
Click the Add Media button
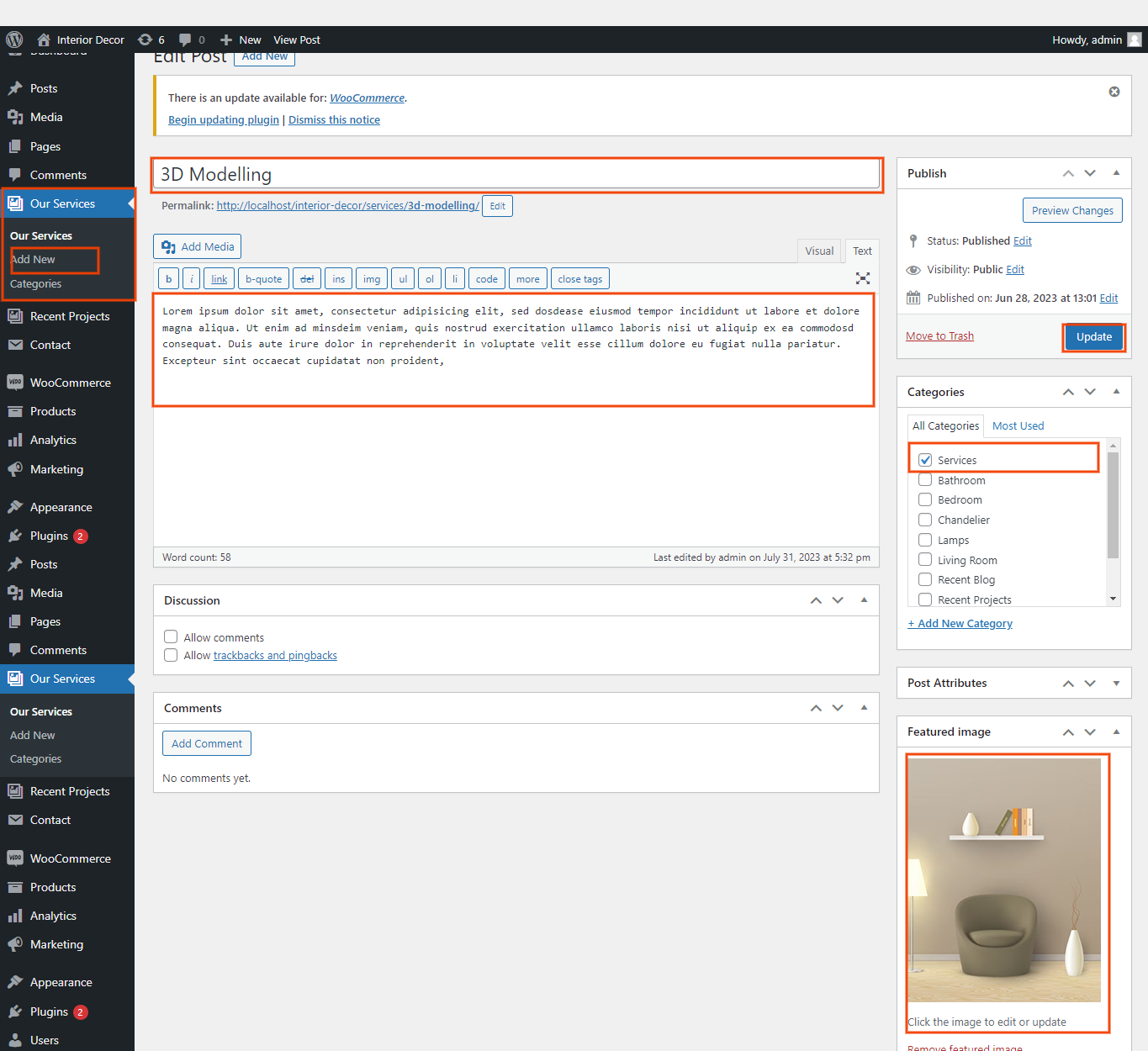coord(198,246)
